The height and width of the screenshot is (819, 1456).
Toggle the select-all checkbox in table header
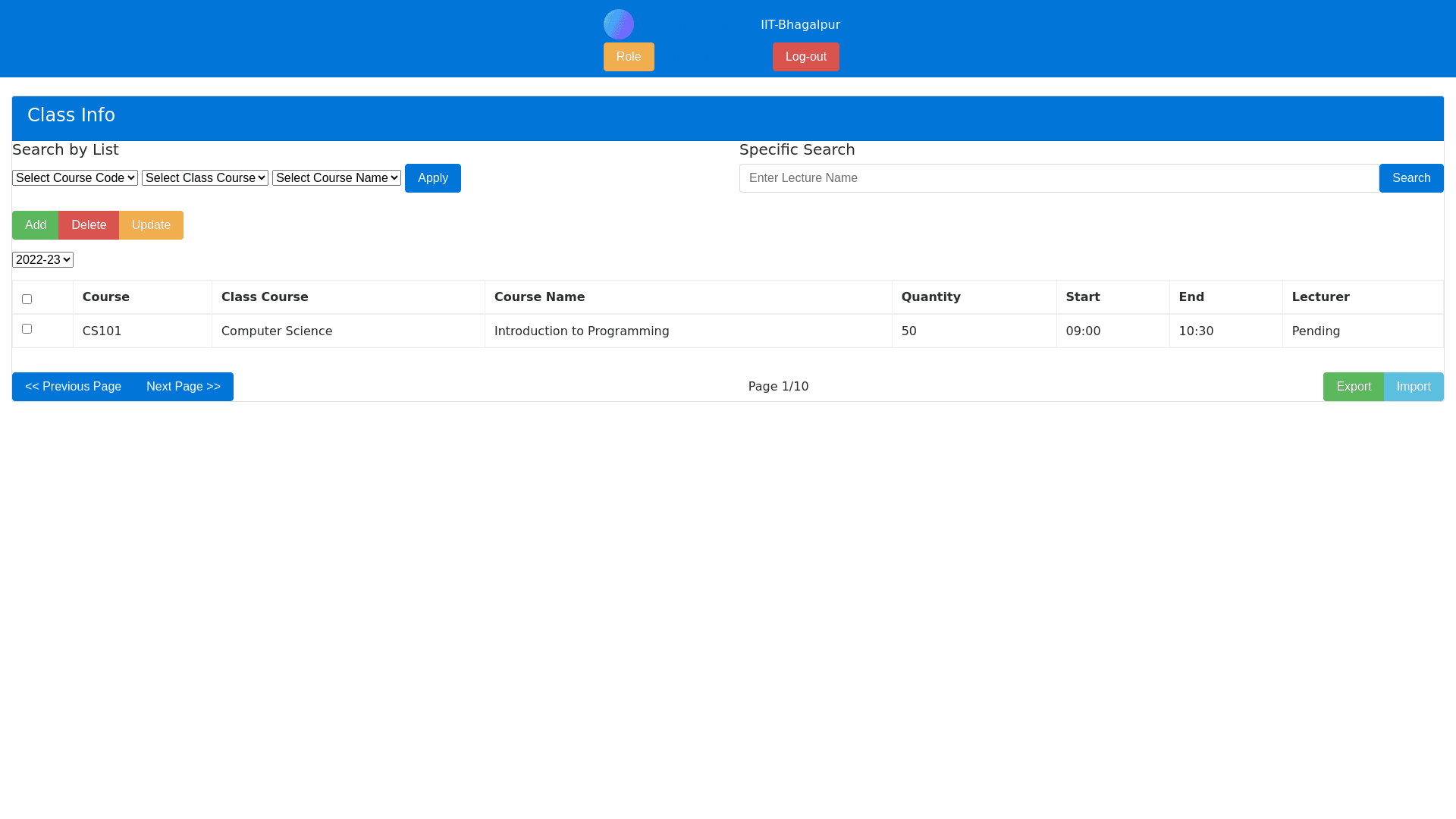click(27, 299)
